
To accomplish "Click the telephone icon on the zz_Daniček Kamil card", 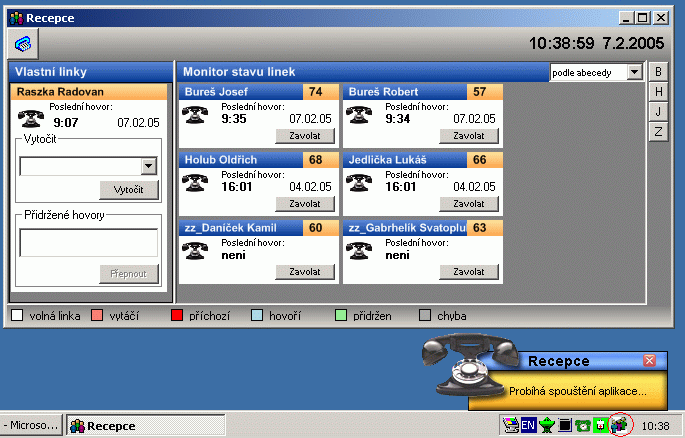I will (x=194, y=250).
